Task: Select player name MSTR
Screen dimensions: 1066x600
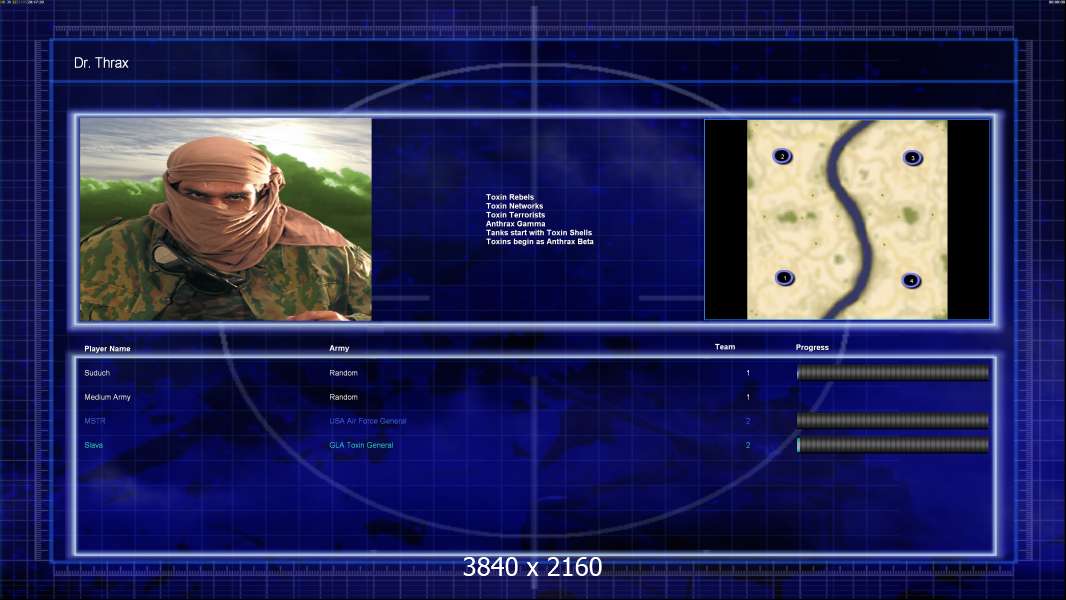Action: pos(95,421)
